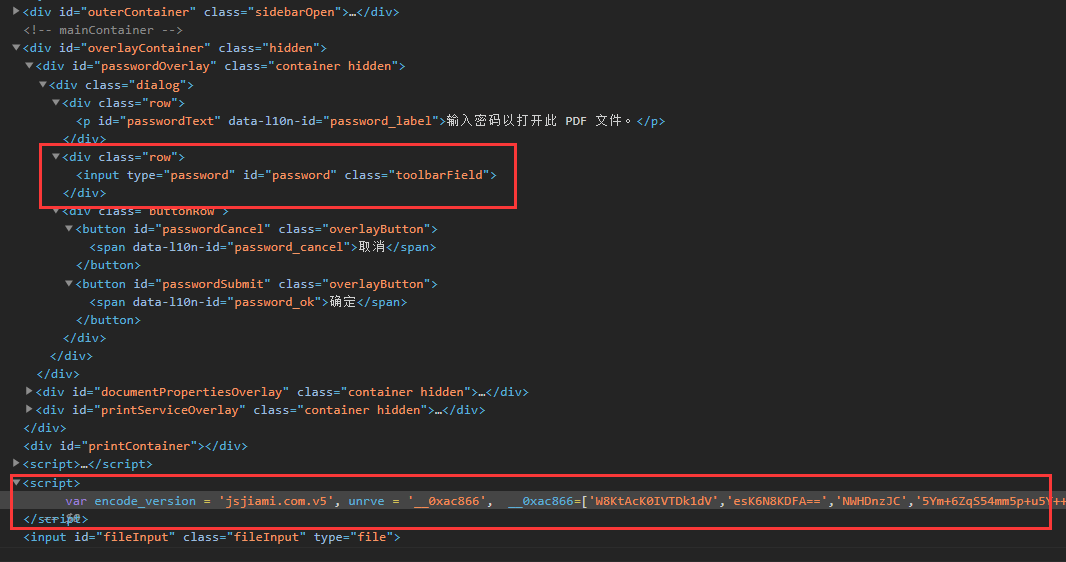This screenshot has height=562, width=1066.
Task: Collapse the row div containing passwordText paragraph
Action: (x=56, y=103)
